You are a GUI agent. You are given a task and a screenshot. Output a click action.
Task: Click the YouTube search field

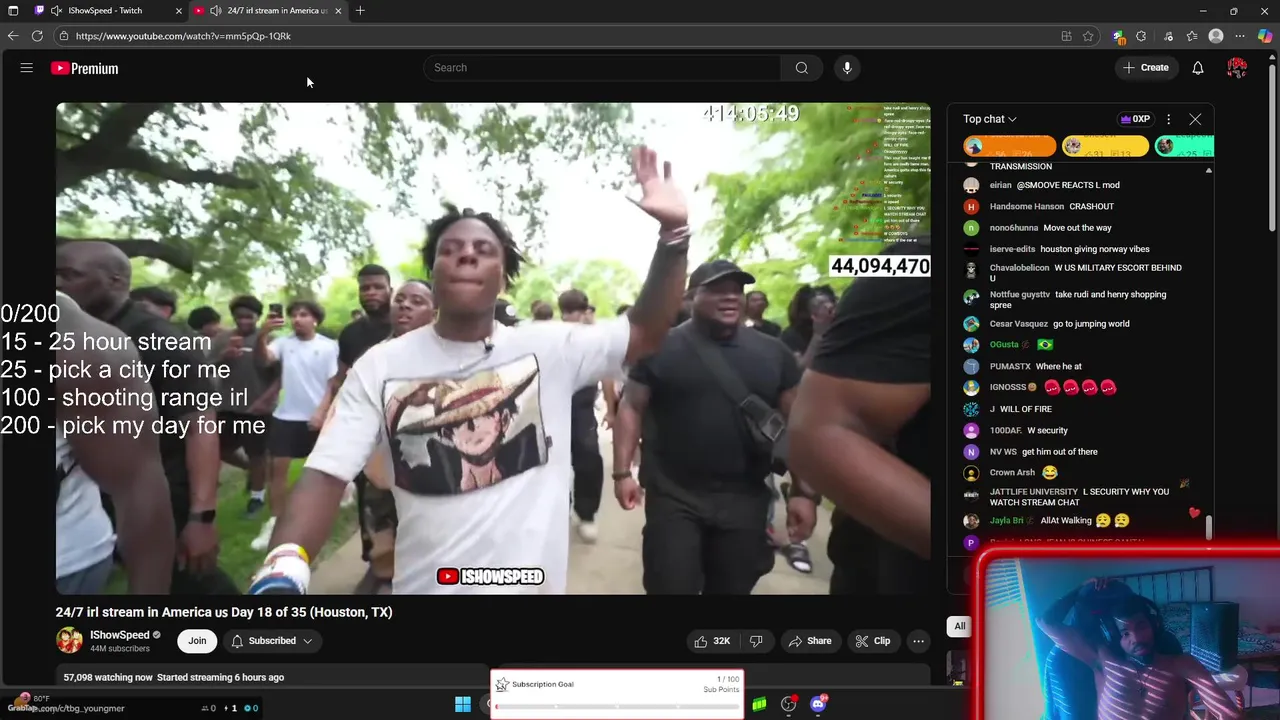[x=602, y=68]
